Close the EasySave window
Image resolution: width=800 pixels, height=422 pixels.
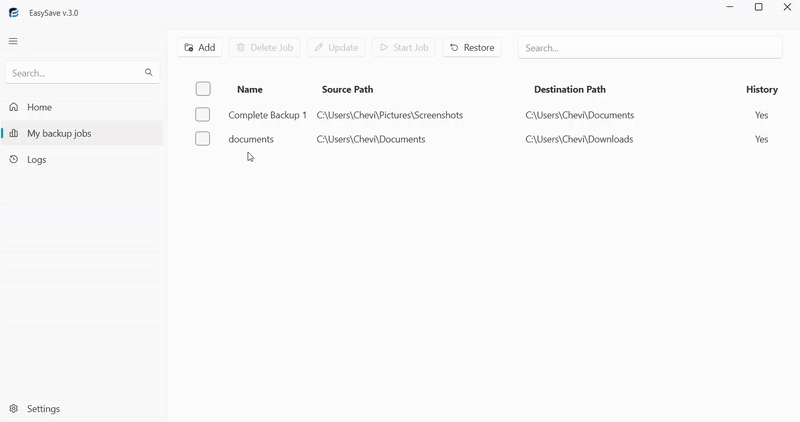tap(787, 7)
